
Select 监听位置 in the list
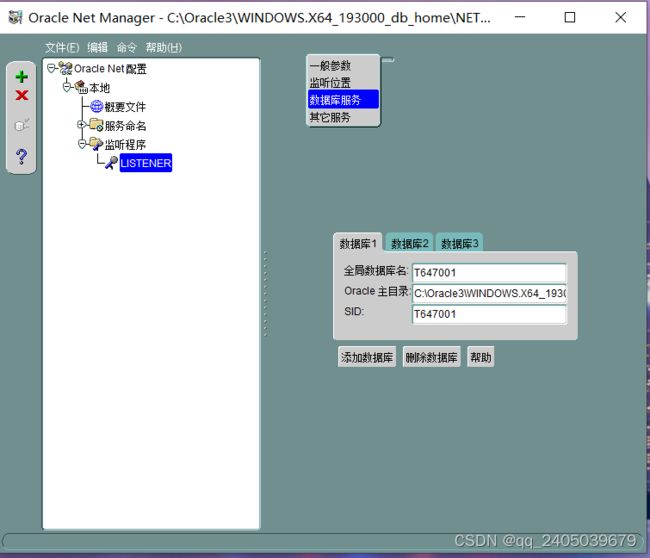(x=343, y=82)
